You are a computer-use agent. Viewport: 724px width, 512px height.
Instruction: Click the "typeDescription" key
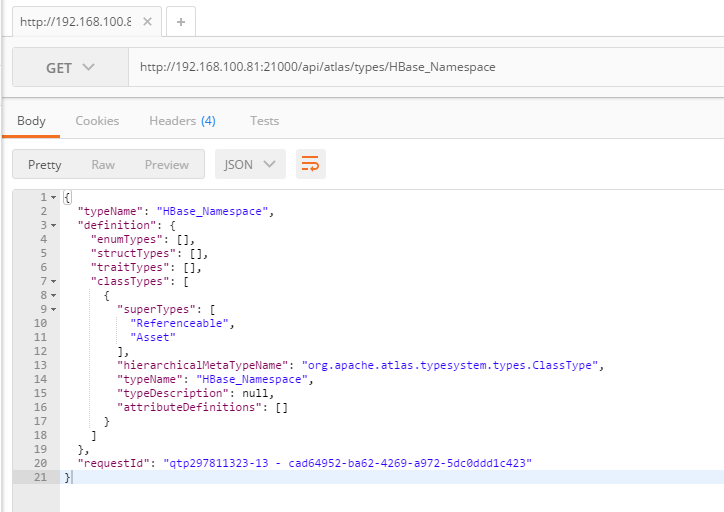tap(173, 393)
